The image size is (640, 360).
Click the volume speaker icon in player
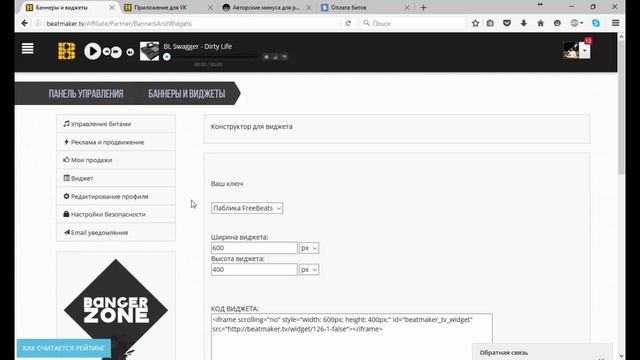tap(130, 52)
